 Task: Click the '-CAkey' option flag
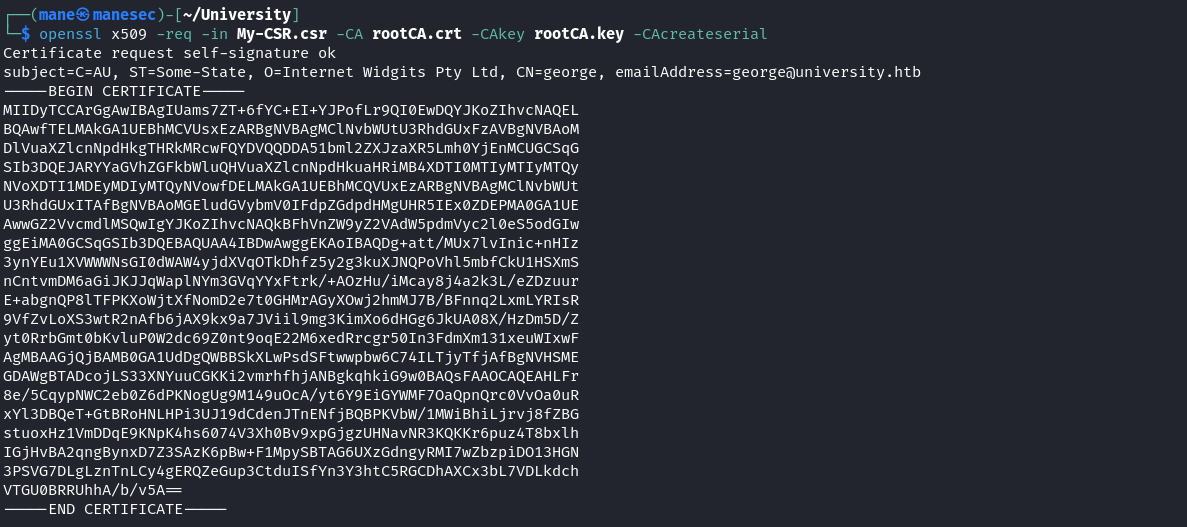point(497,34)
